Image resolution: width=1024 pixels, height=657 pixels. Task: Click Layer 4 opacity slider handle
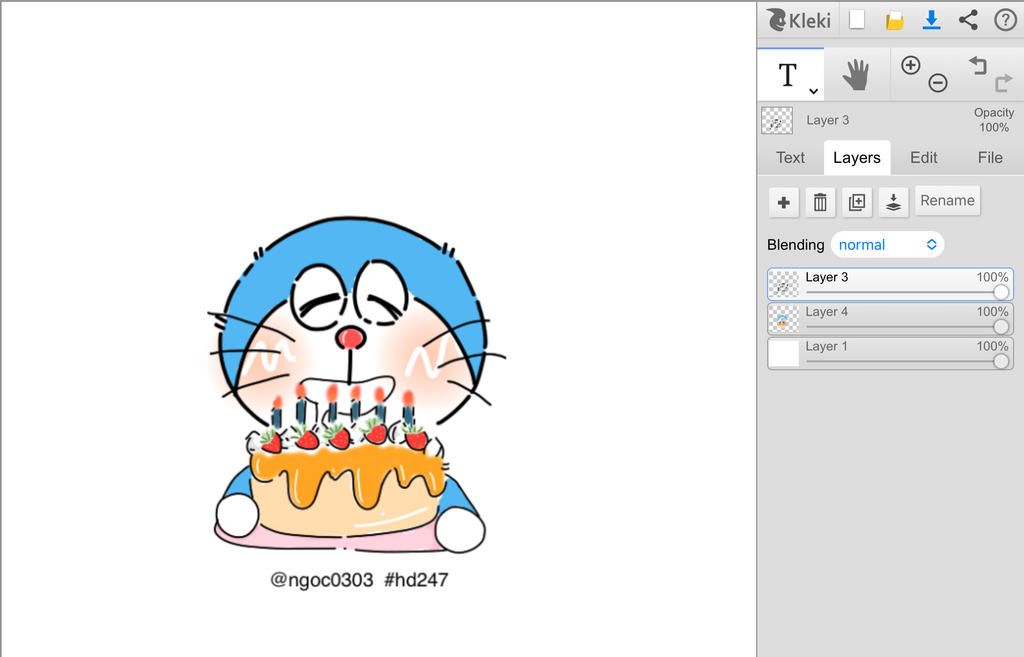(1000, 327)
